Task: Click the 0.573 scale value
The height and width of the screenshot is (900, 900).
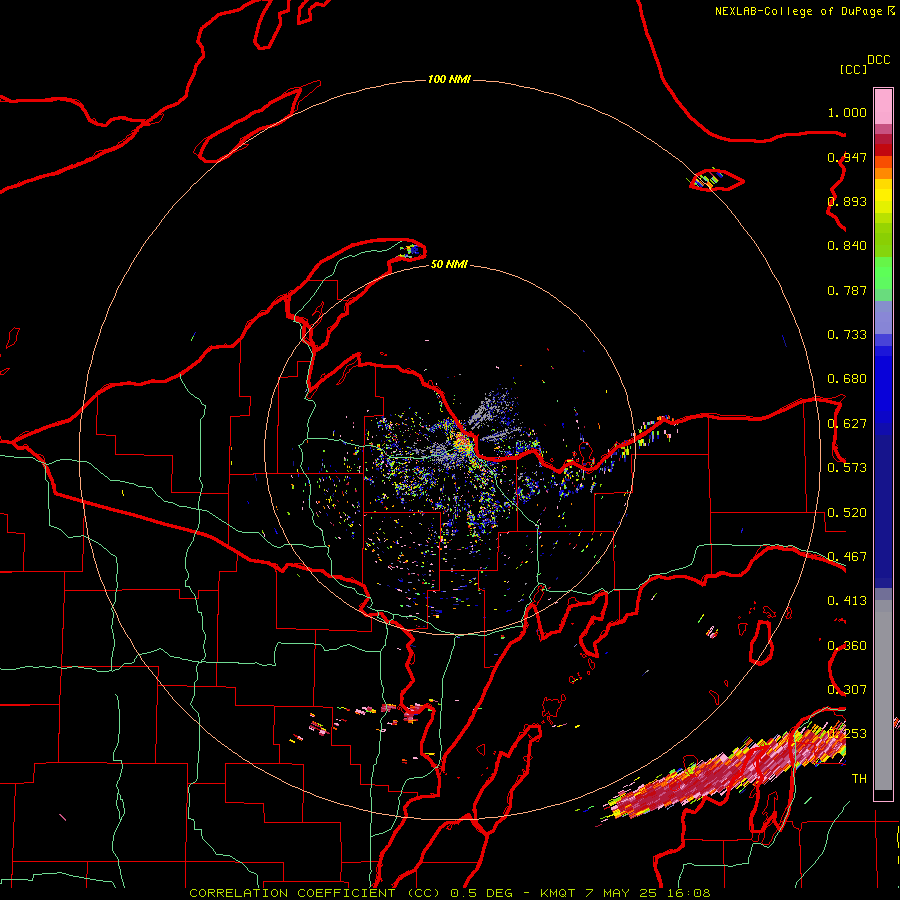Action: click(x=847, y=468)
